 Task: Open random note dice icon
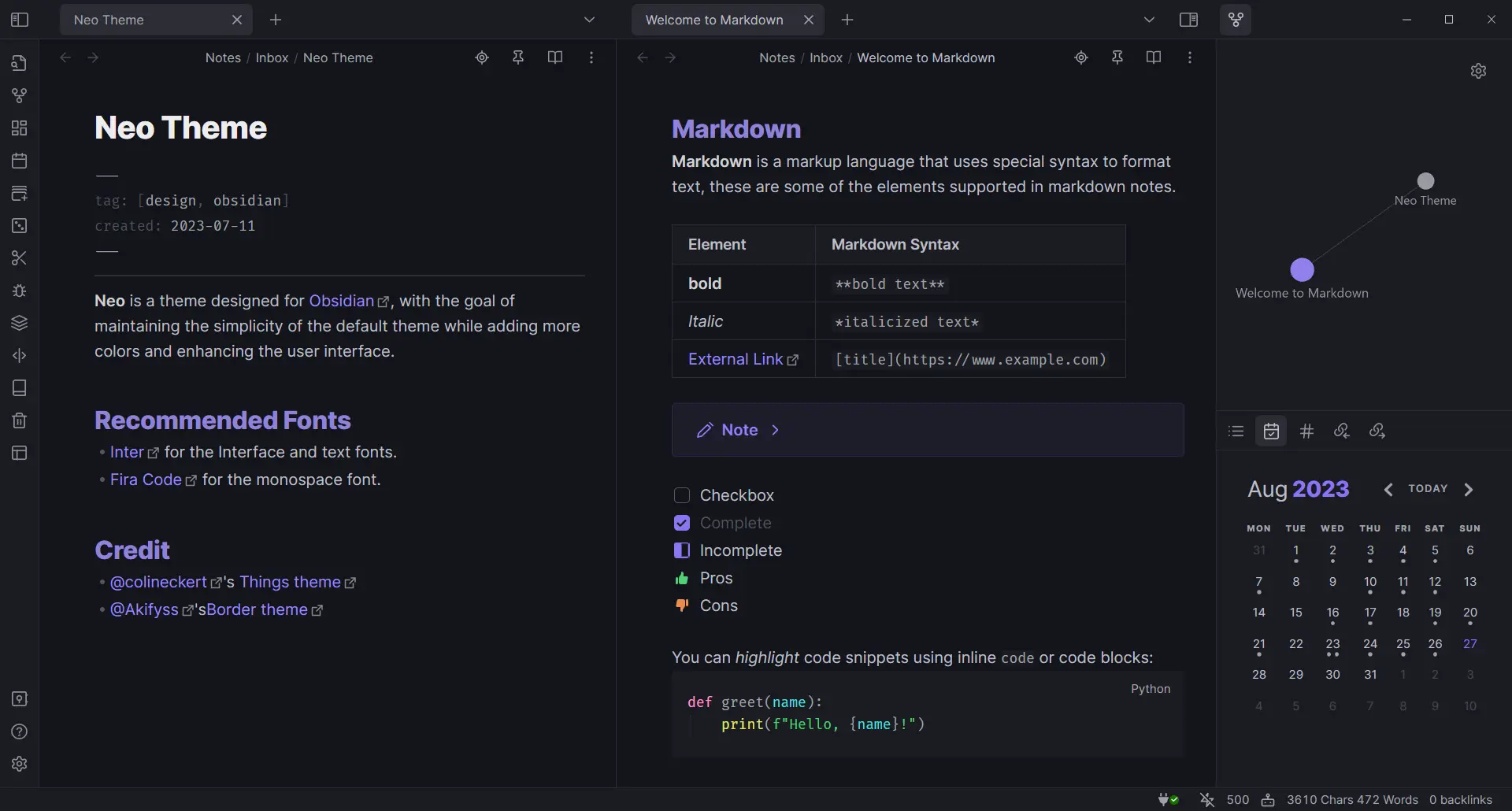pos(20,225)
